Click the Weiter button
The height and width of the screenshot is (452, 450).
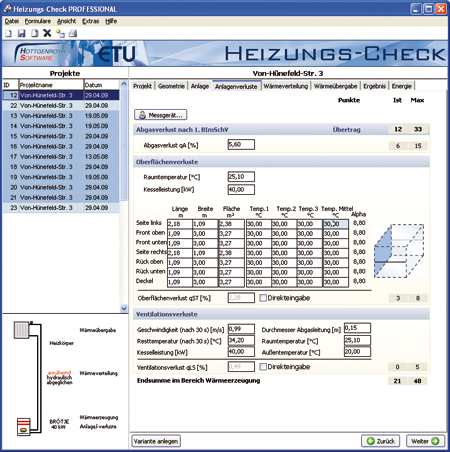425,441
